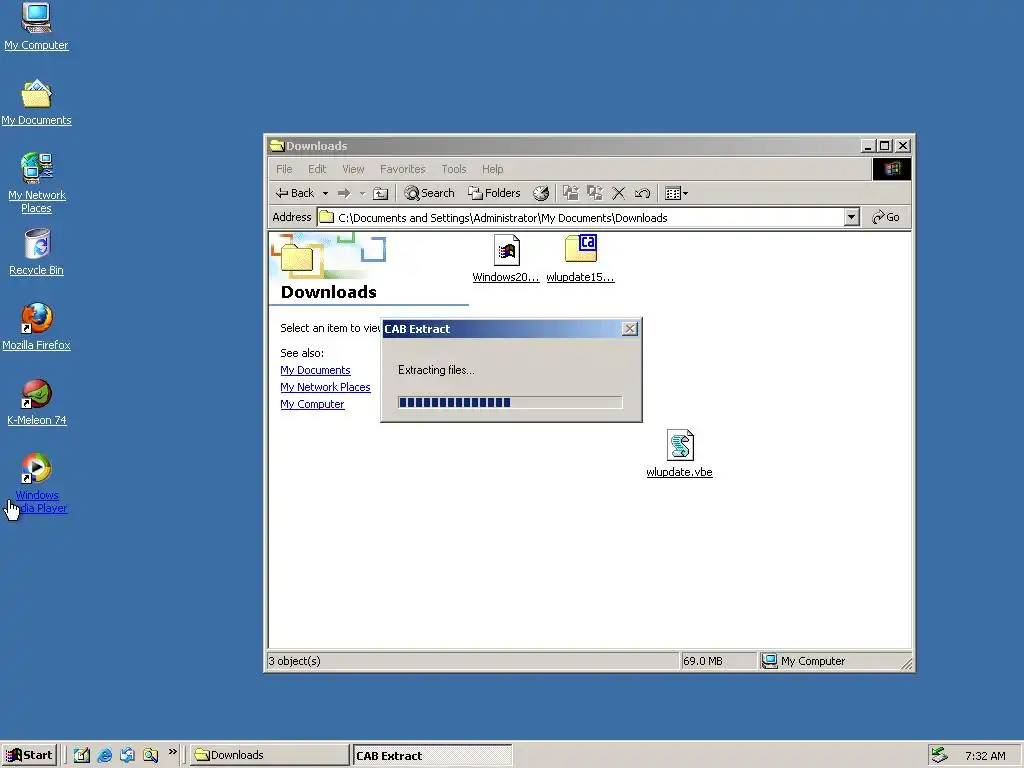This screenshot has width=1024, height=768.
Task: Click Show Desktop quick launch icon
Action: click(x=82, y=755)
